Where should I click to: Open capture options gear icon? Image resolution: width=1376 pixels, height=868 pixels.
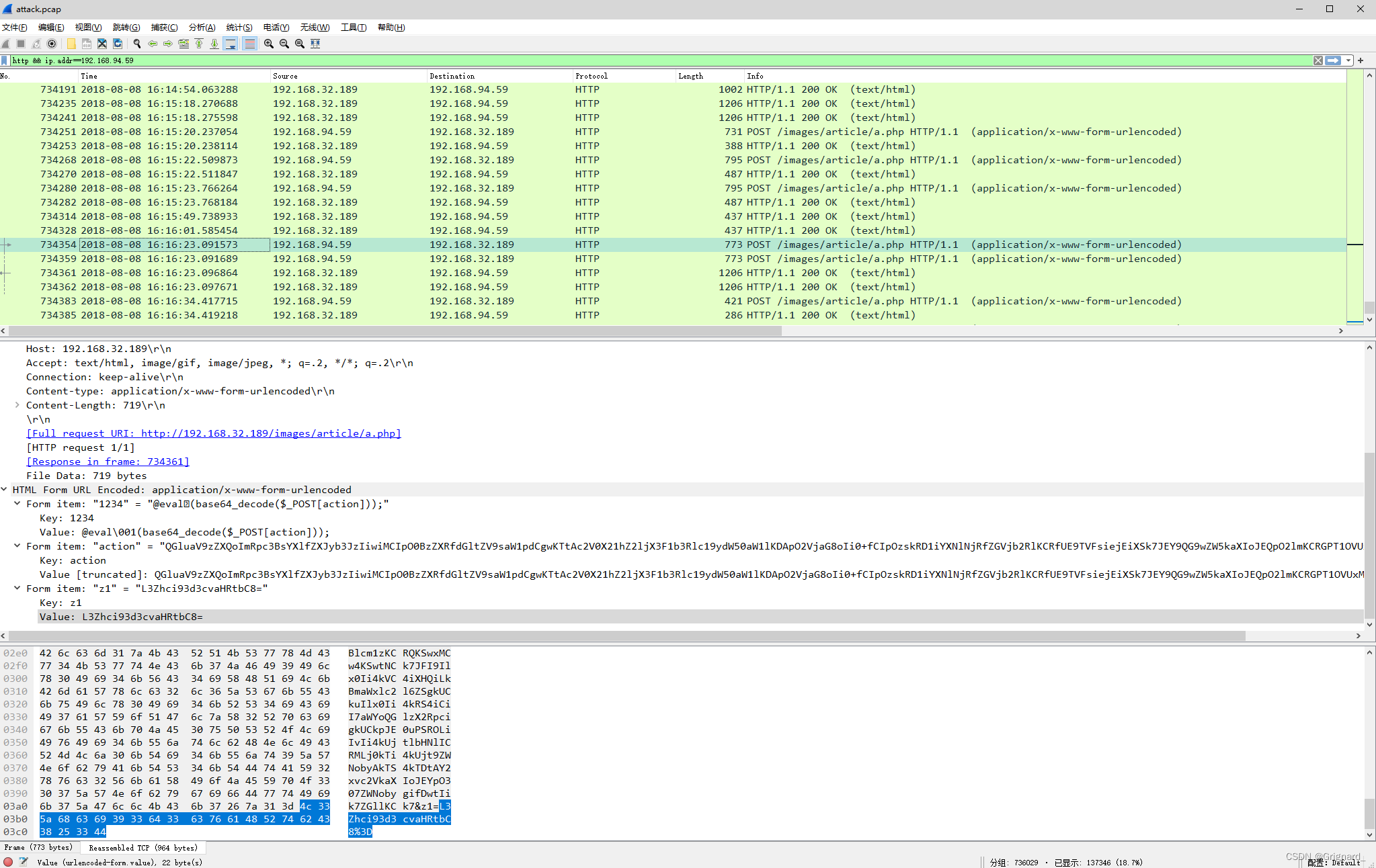click(x=52, y=44)
